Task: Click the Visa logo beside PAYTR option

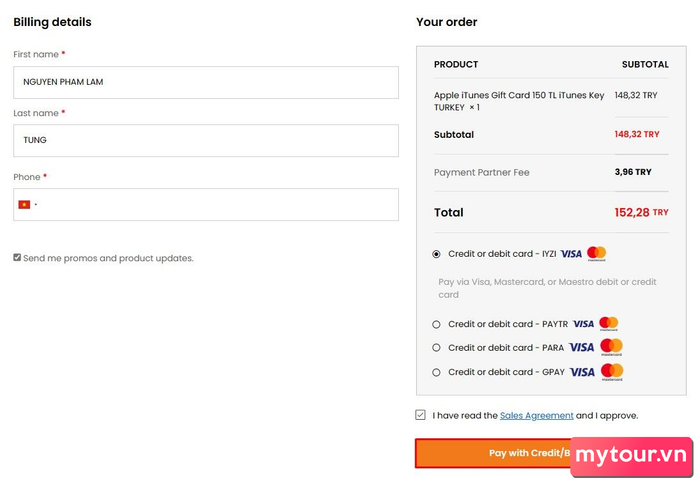Action: click(x=583, y=324)
